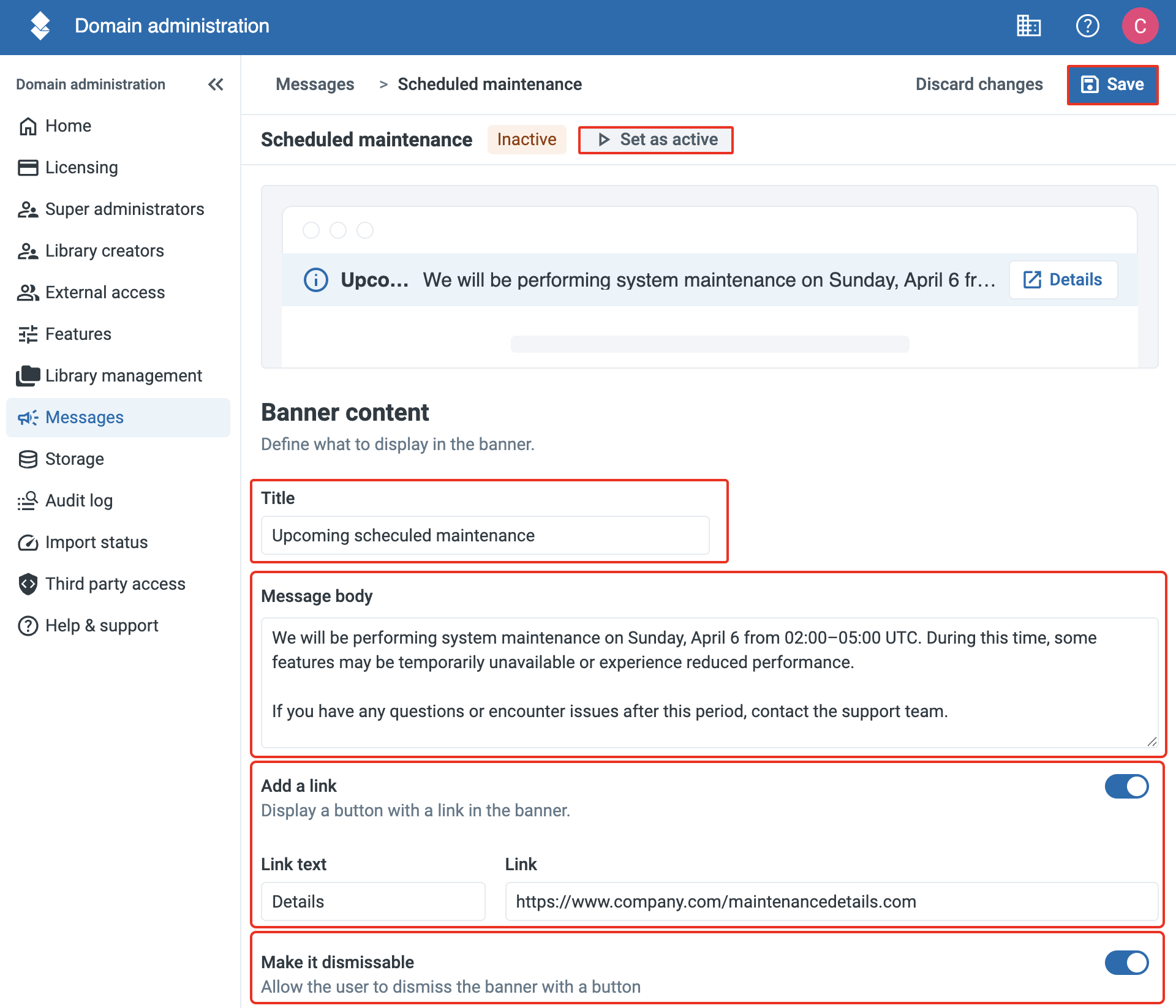
Task: Click the Storage database icon
Action: tap(28, 459)
